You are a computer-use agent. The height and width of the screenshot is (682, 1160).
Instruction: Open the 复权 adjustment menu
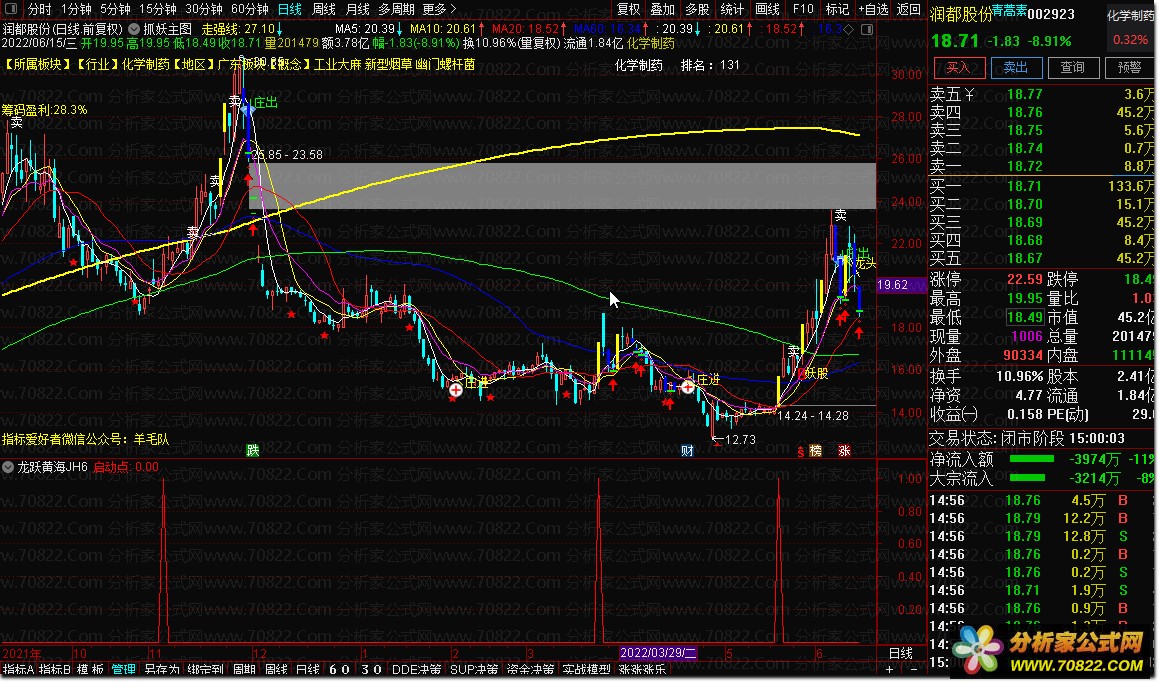(629, 9)
